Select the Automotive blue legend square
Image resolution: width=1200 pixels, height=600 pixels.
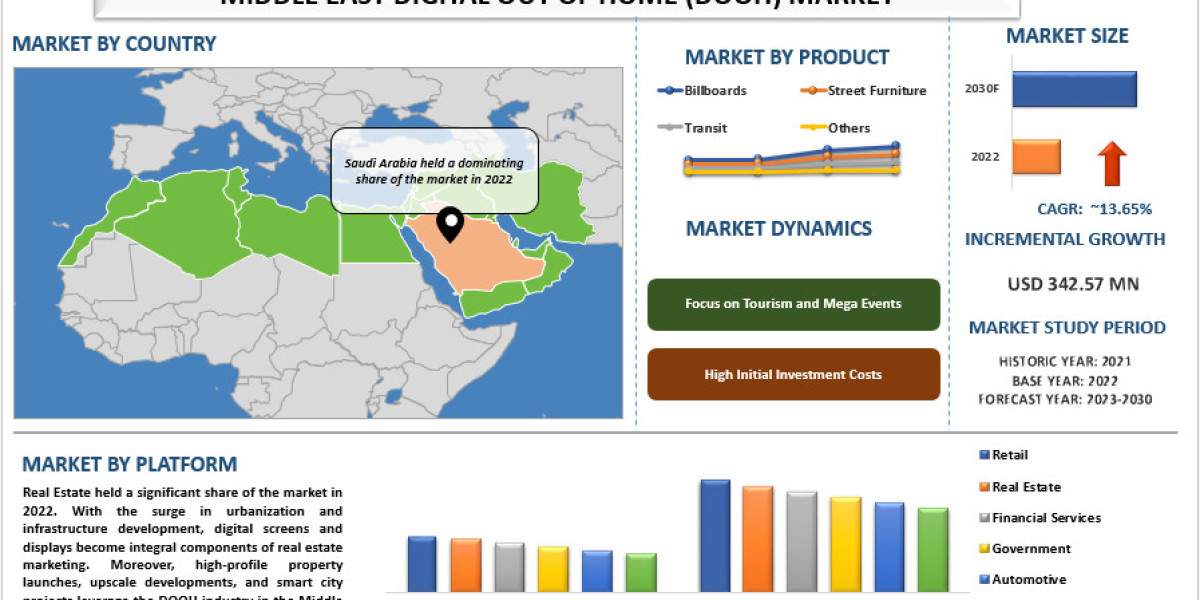(x=983, y=580)
